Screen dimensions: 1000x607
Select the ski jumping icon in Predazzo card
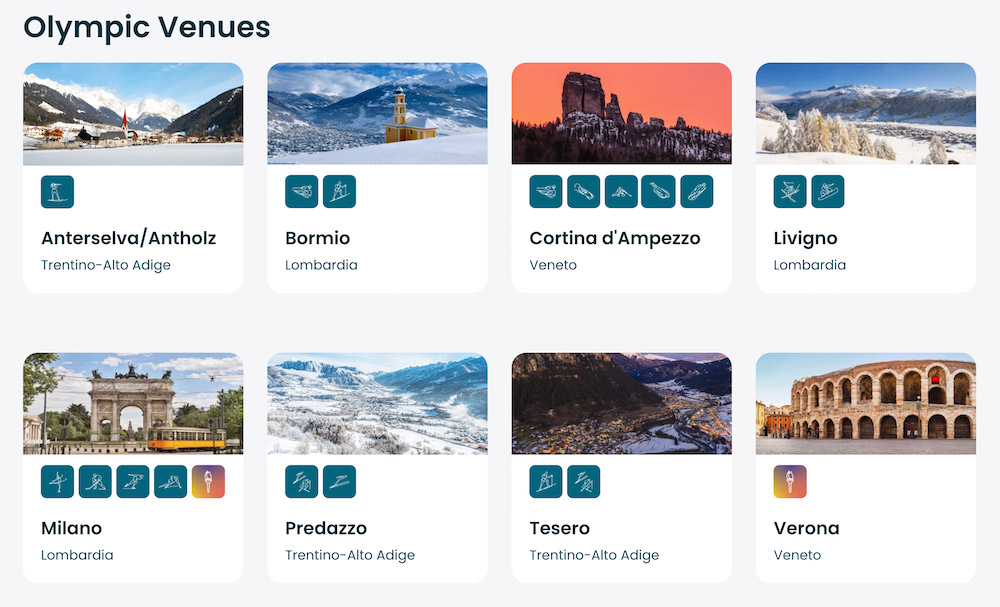click(x=339, y=482)
